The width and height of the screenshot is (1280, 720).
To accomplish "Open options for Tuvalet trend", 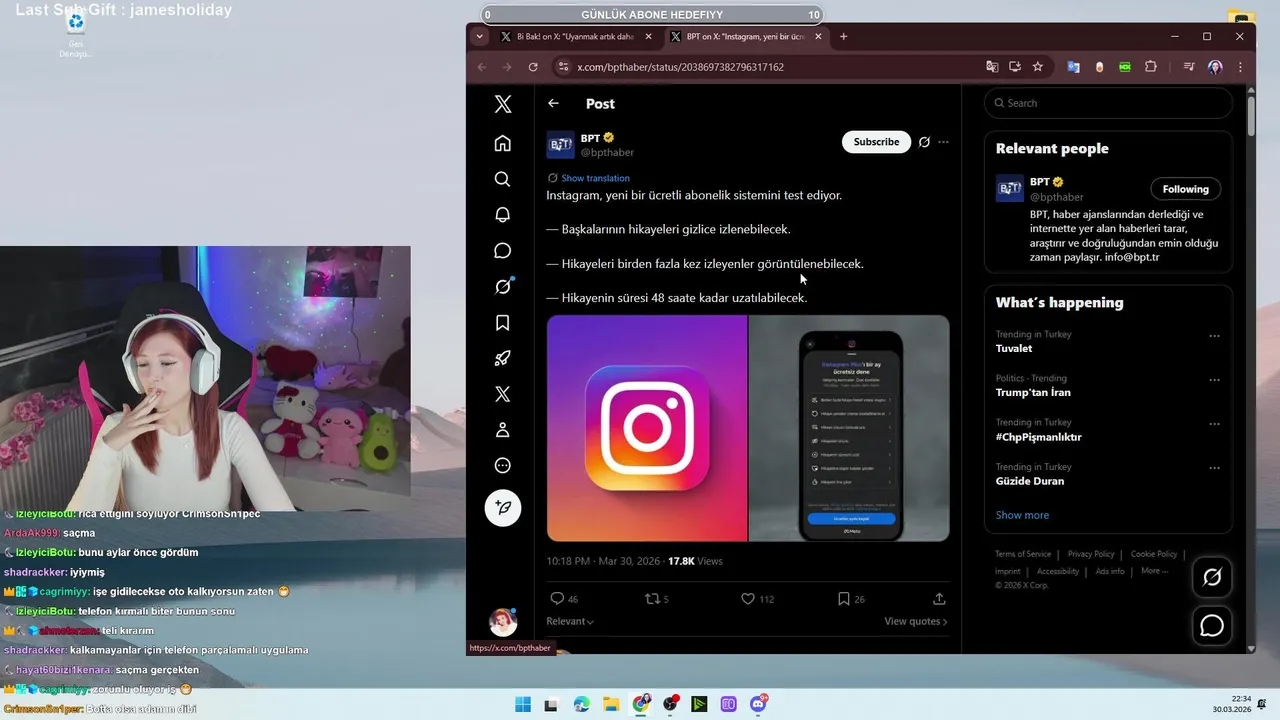I will 1214,336.
